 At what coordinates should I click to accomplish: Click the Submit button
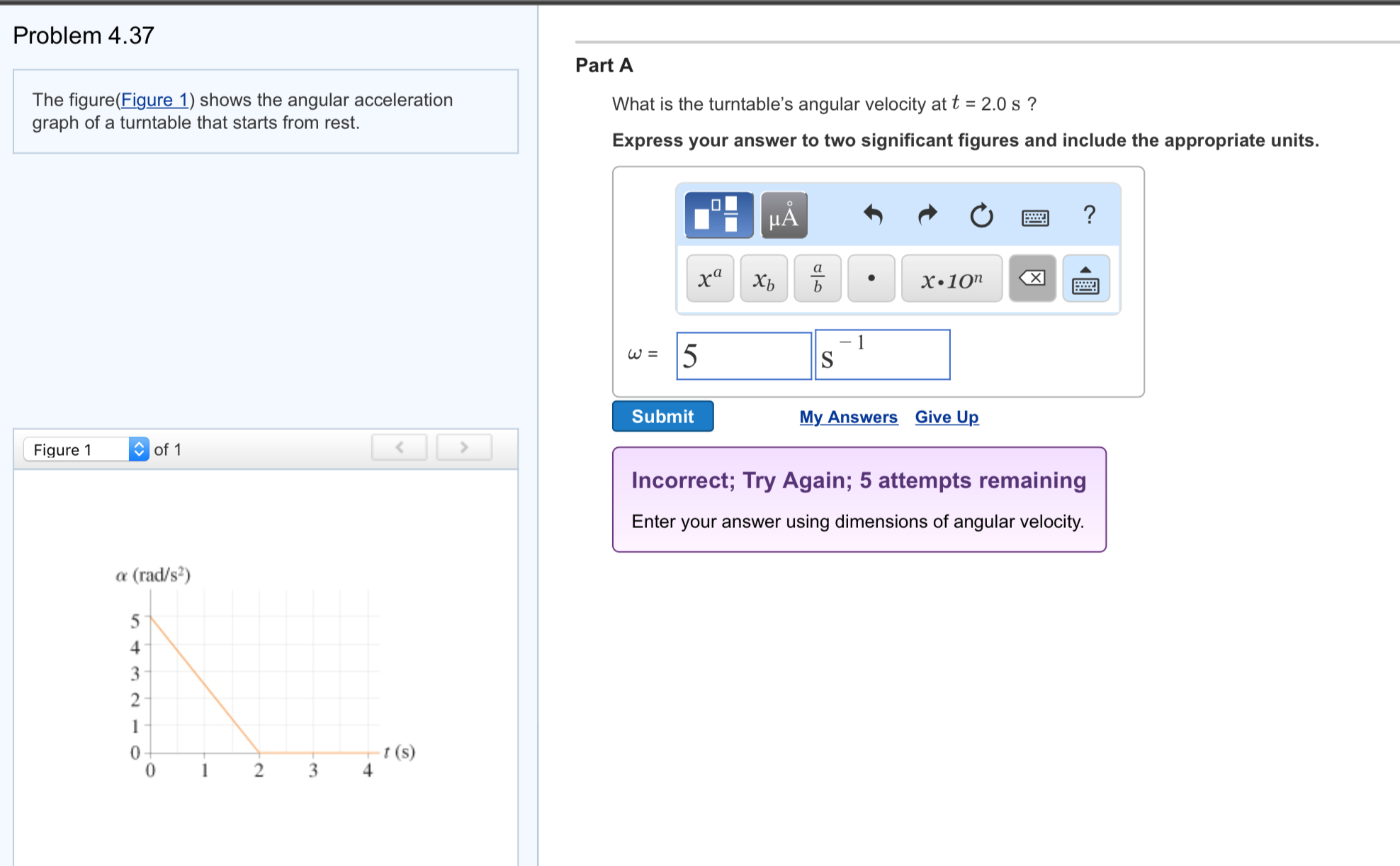point(662,416)
